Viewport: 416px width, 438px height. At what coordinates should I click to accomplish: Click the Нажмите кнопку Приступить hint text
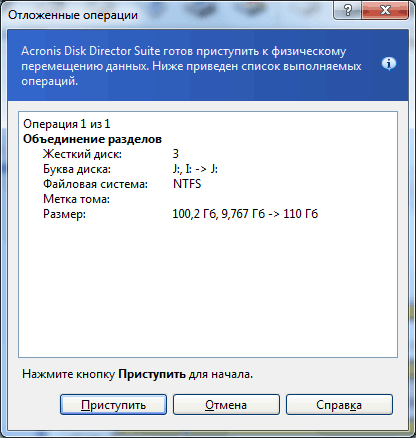(x=138, y=374)
